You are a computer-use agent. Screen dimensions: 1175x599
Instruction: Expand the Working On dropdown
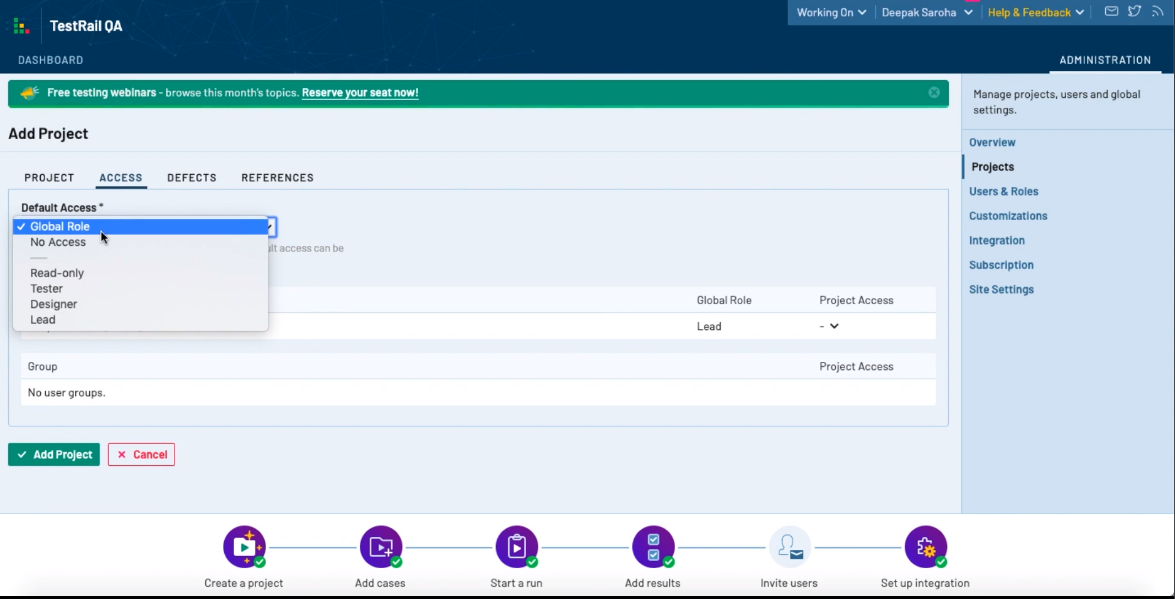click(831, 13)
